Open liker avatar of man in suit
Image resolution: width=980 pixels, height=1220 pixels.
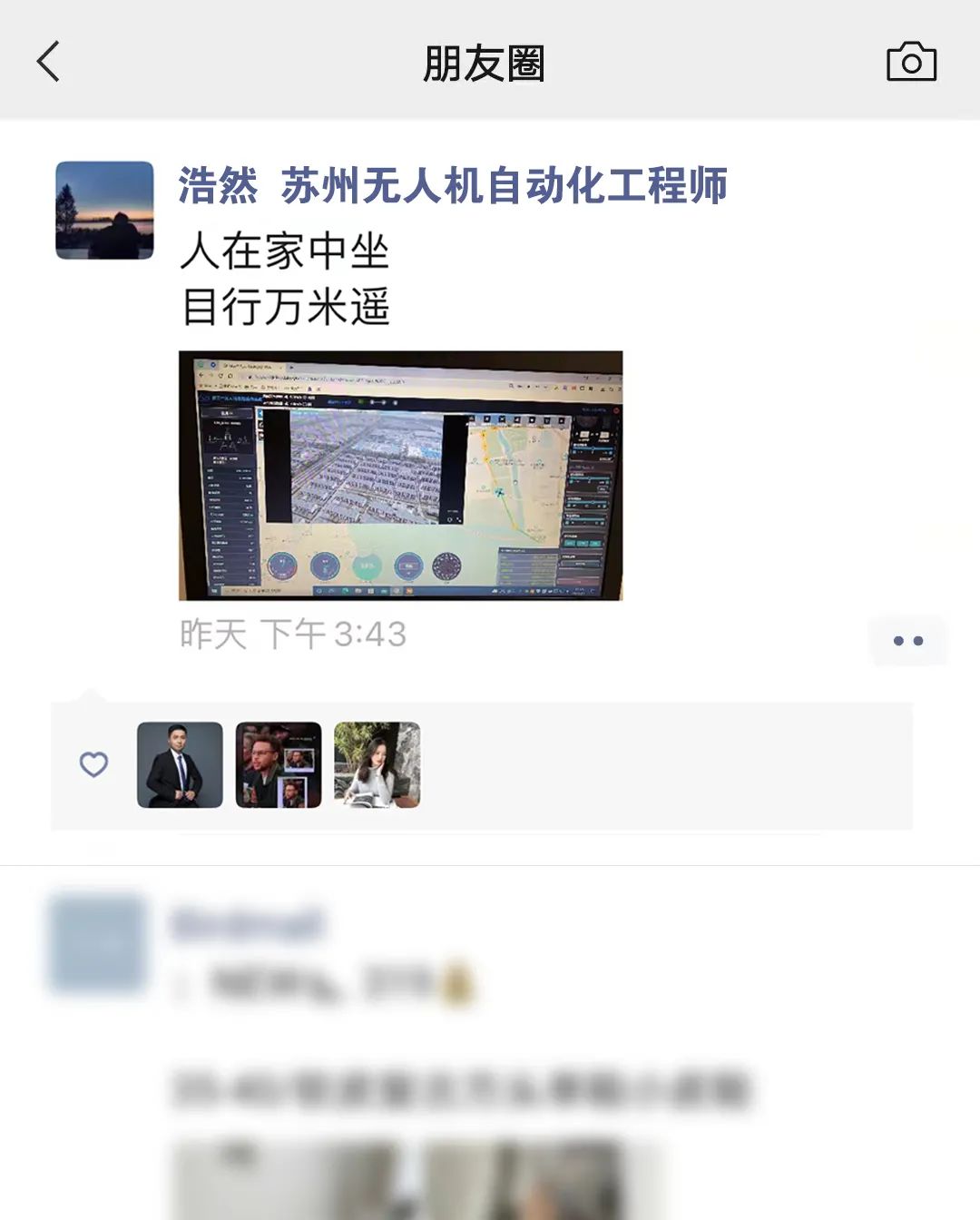coord(180,764)
